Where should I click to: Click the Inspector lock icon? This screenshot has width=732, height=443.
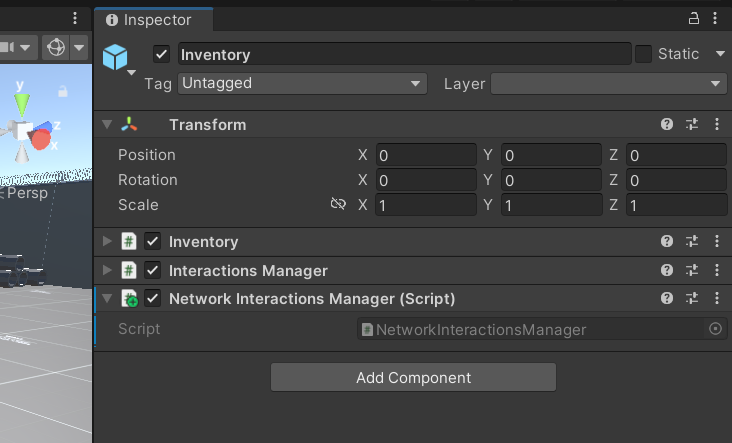(x=694, y=18)
